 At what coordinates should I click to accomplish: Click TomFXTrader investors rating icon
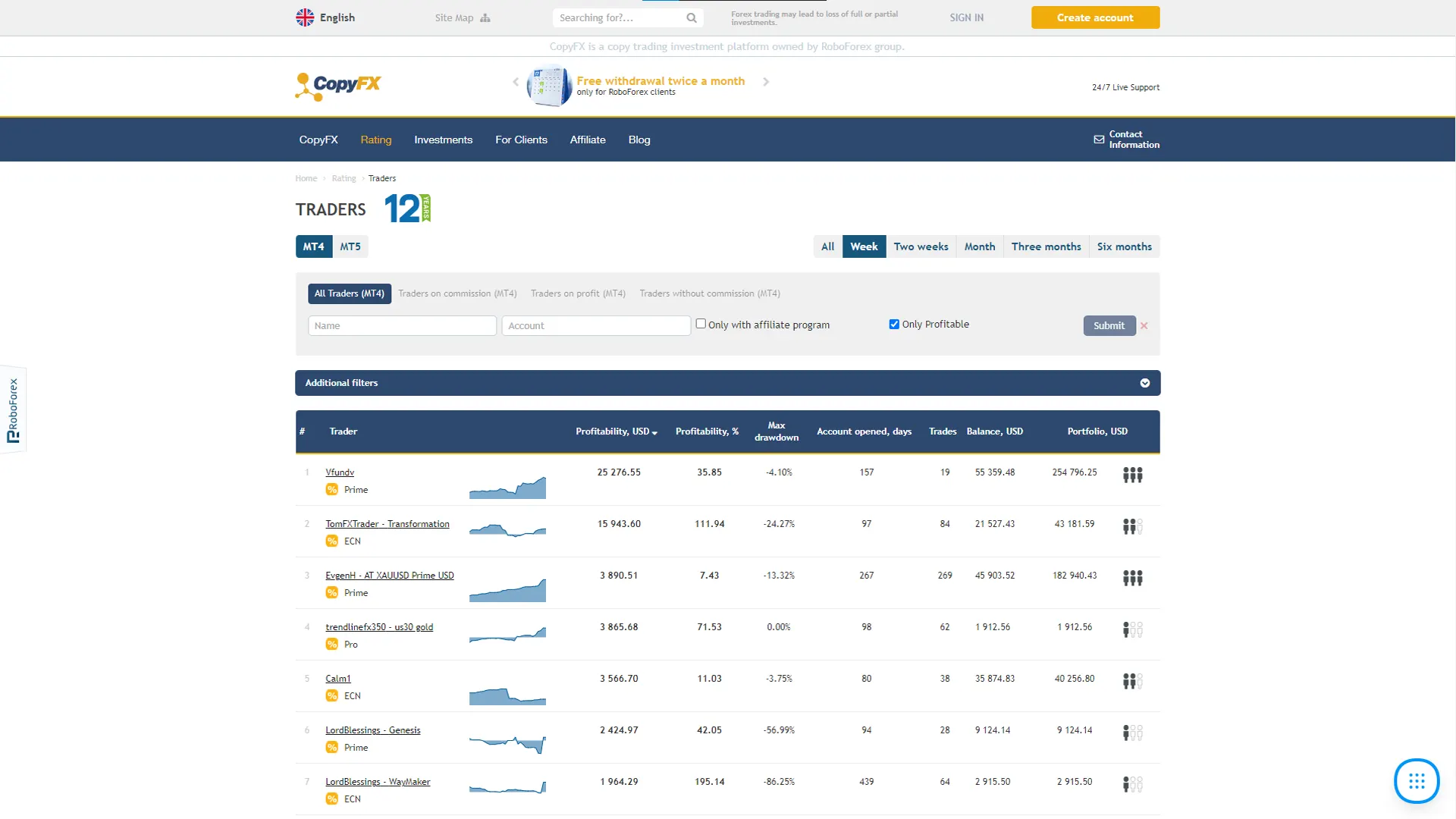tap(1133, 526)
